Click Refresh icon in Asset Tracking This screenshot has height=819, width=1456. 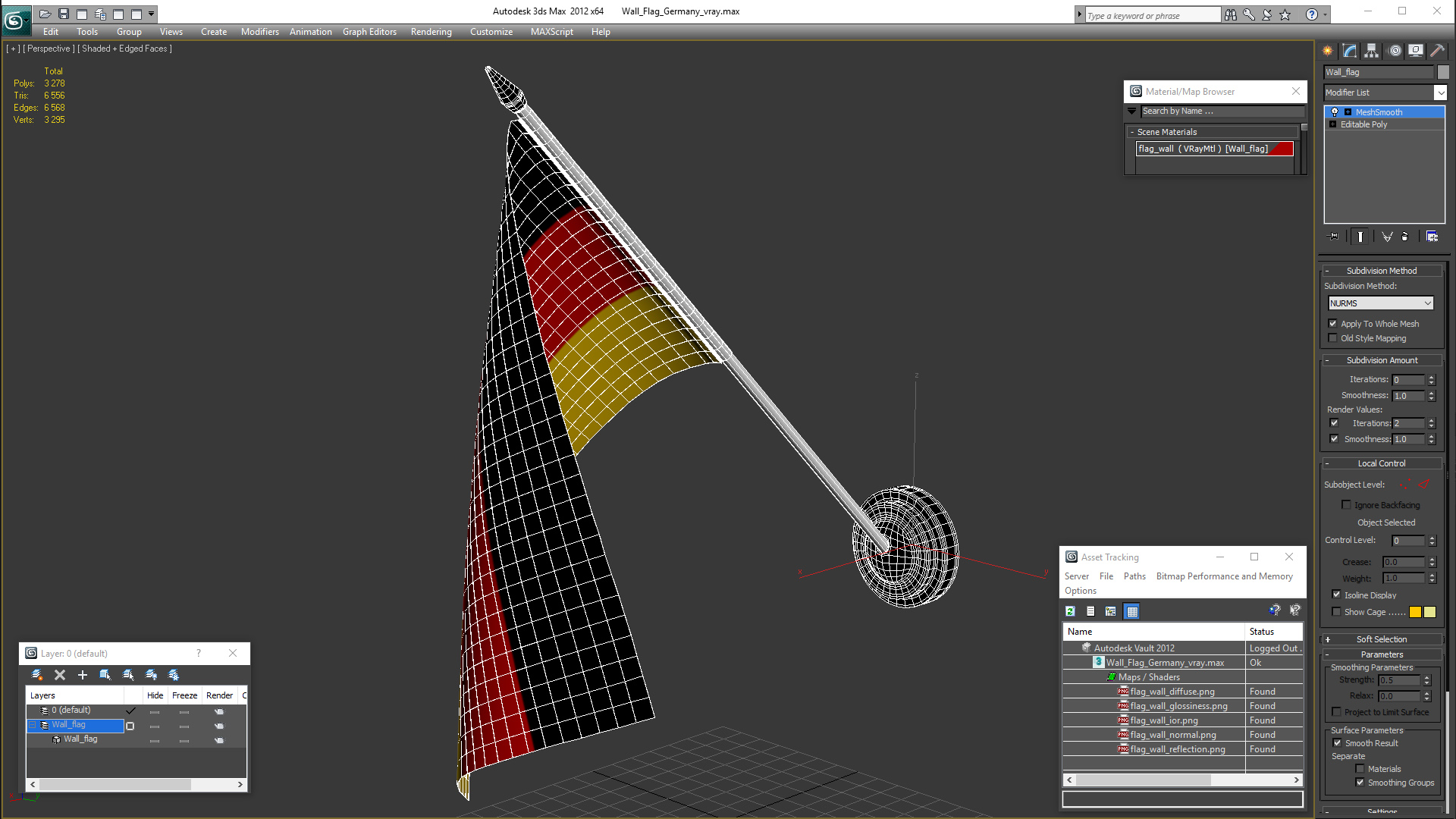(x=1070, y=611)
